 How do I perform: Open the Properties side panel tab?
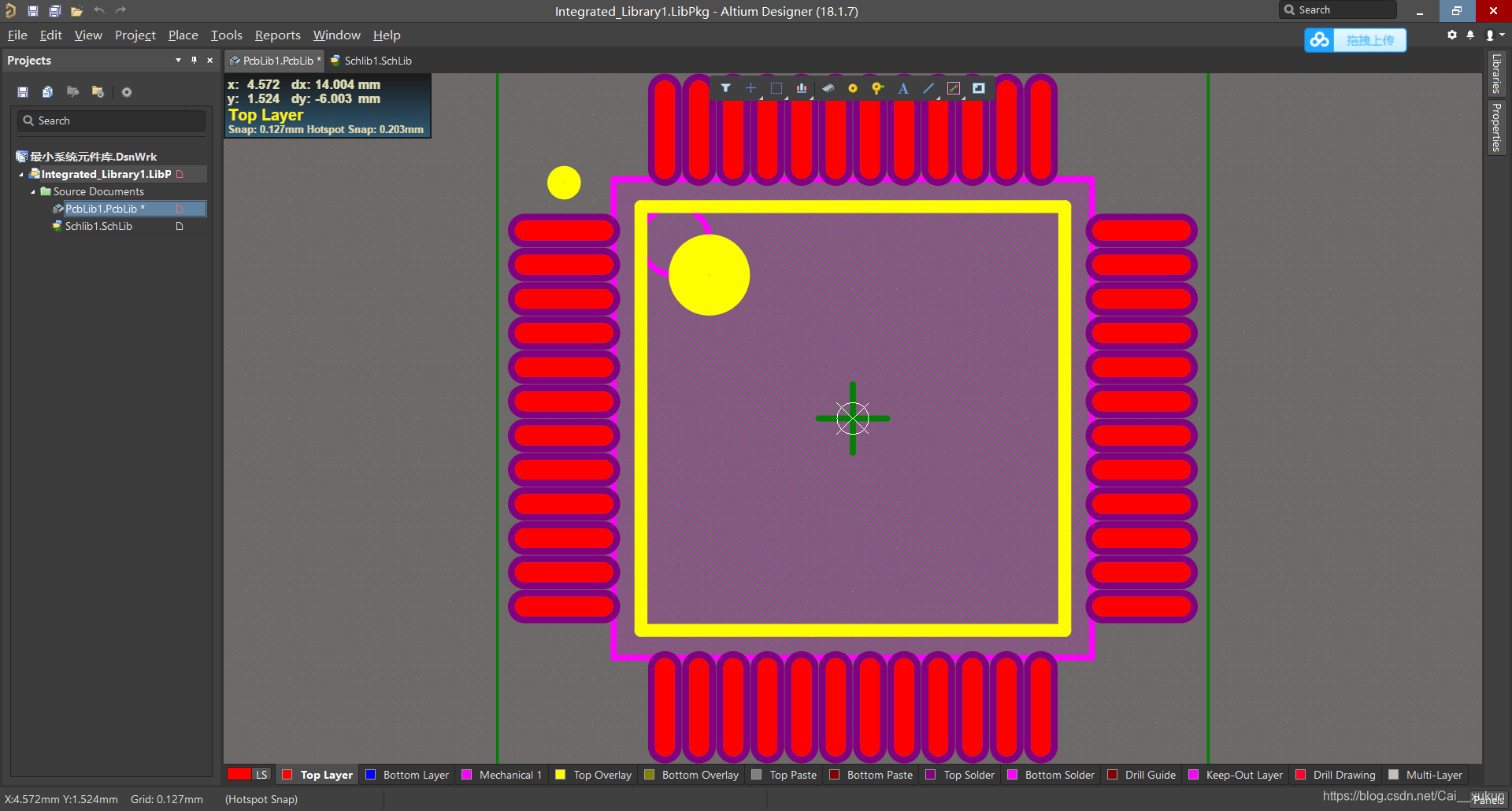1496,127
